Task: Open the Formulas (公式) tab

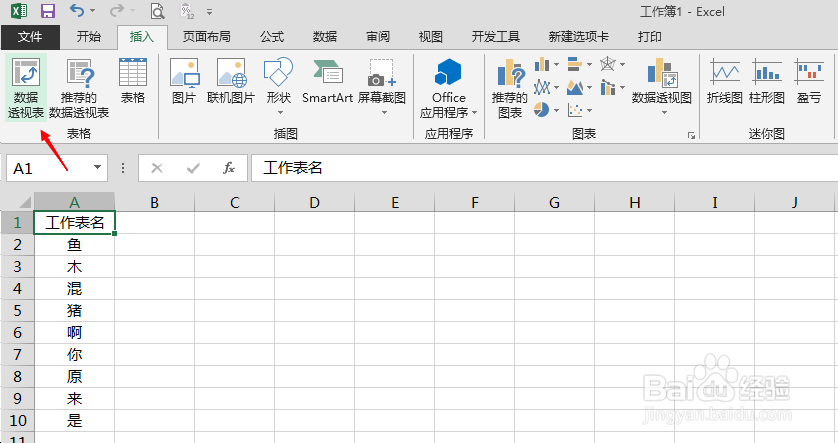Action: tap(272, 37)
